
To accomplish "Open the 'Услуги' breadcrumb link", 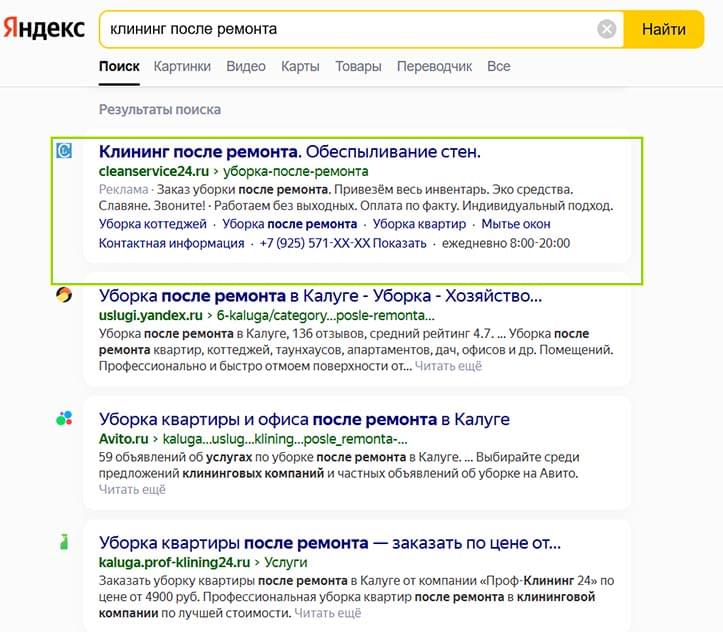I will pyautogui.click(x=286, y=563).
